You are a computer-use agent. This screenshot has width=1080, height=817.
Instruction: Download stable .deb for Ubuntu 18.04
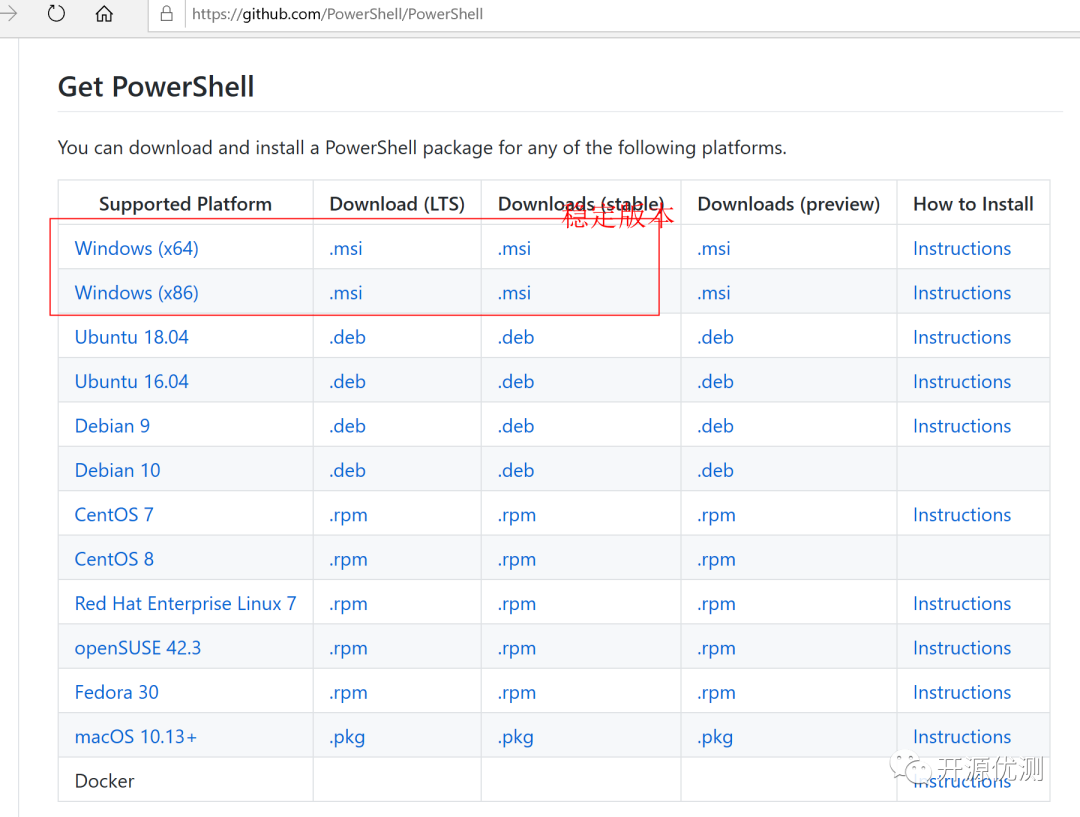[x=516, y=338]
